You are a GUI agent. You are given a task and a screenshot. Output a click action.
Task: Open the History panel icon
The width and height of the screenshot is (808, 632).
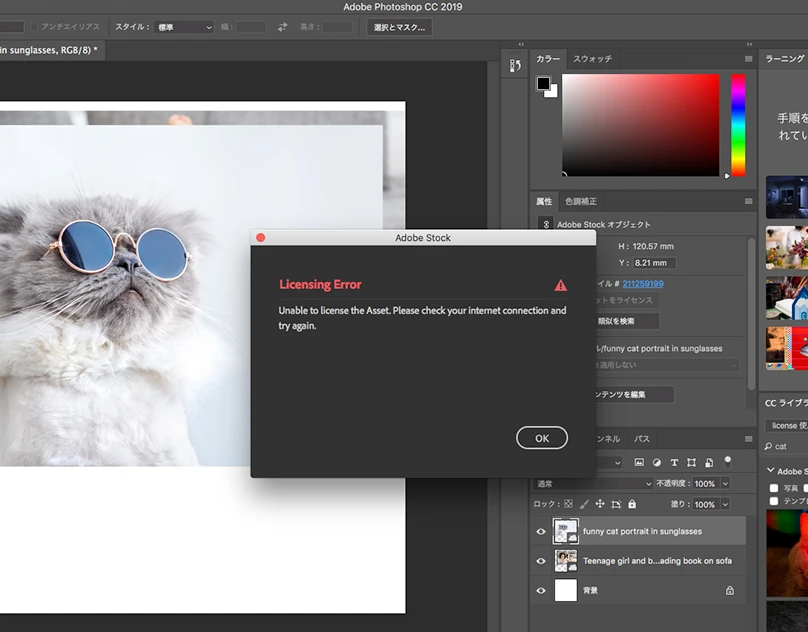pos(515,66)
